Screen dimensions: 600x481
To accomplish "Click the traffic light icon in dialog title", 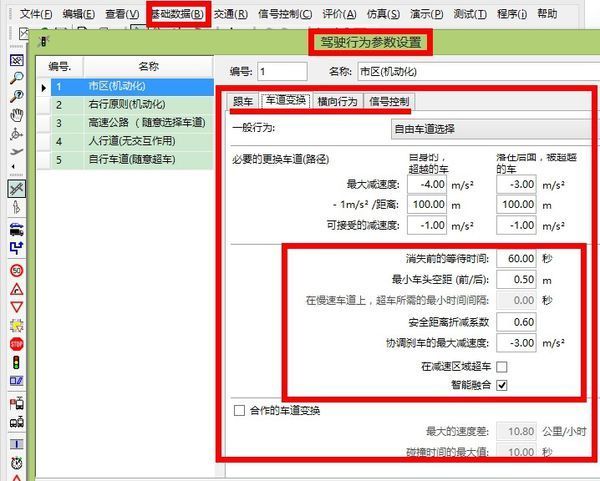I will (x=43, y=41).
